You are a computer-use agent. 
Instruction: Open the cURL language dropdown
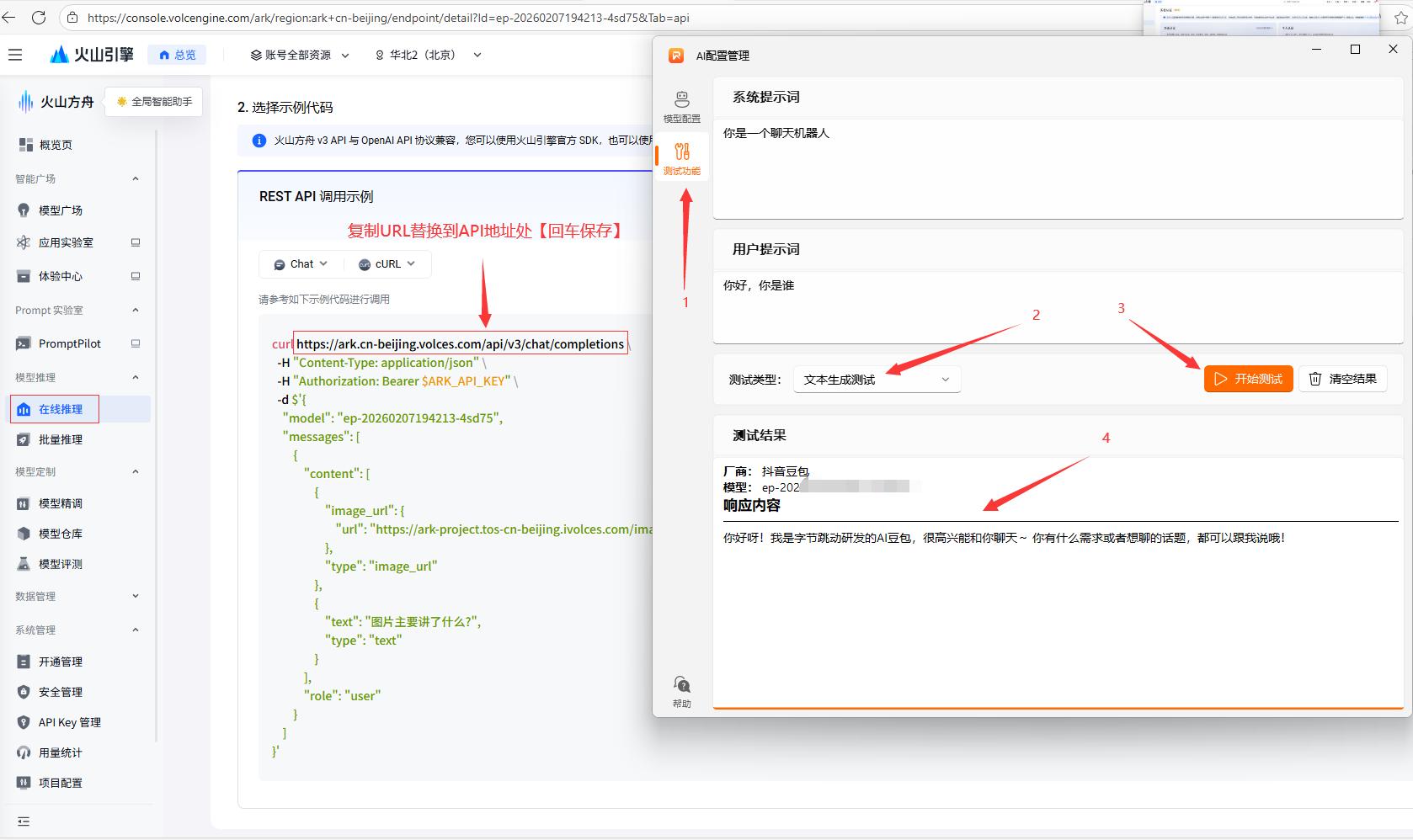386,263
